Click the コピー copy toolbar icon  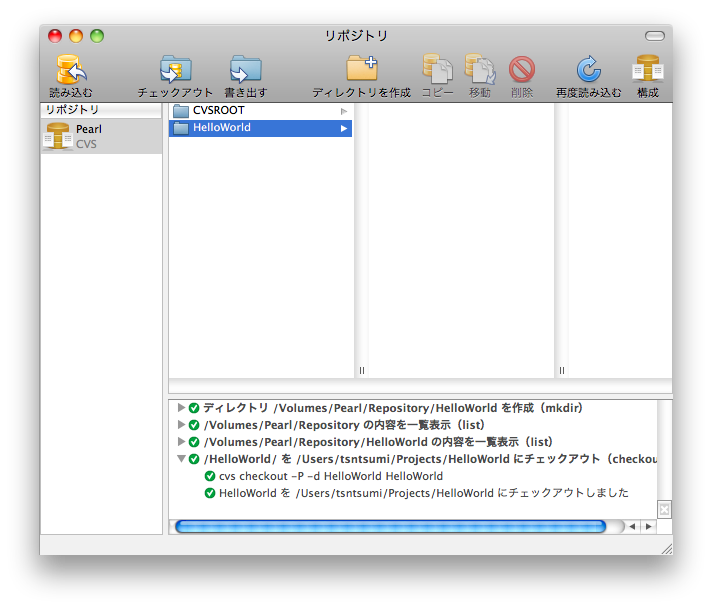point(437,70)
